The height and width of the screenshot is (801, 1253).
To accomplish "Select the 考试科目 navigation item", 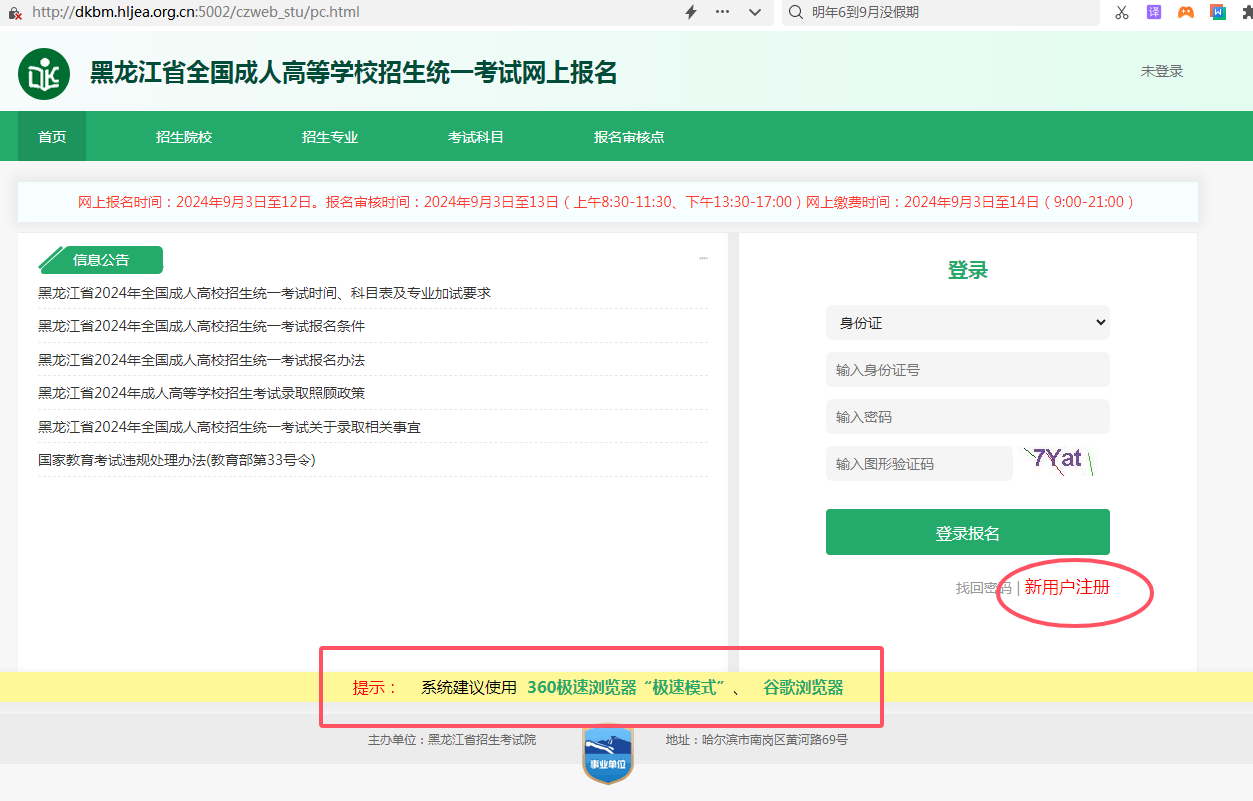I will coord(476,137).
